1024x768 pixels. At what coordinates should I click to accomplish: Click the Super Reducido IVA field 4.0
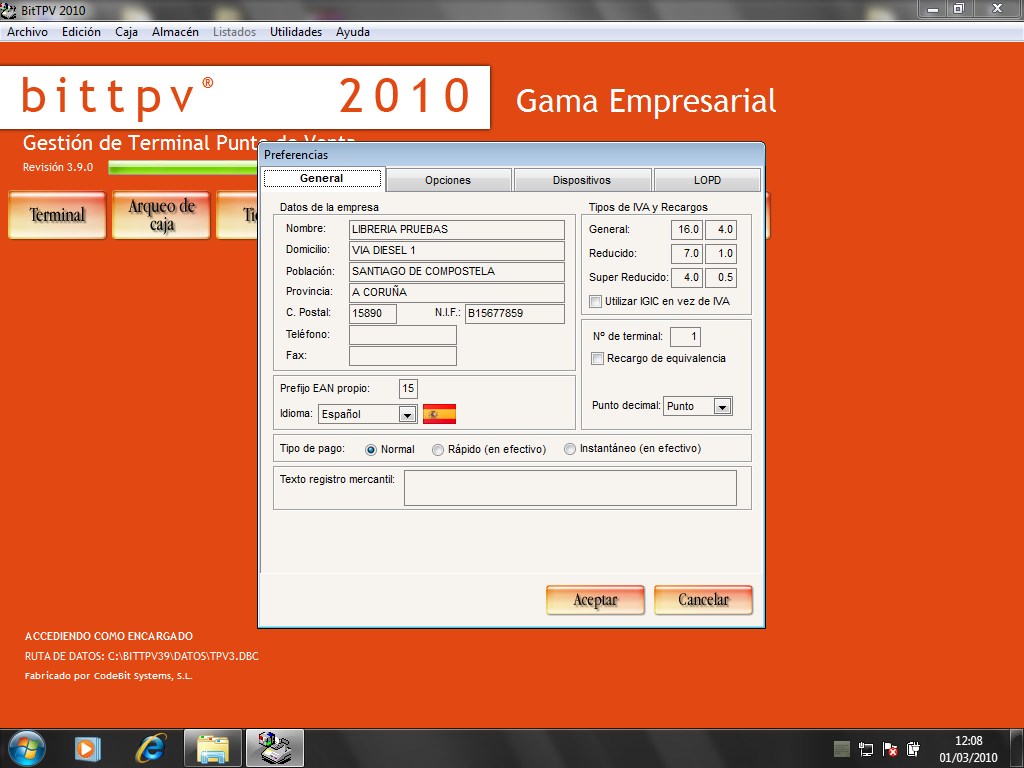coord(687,278)
